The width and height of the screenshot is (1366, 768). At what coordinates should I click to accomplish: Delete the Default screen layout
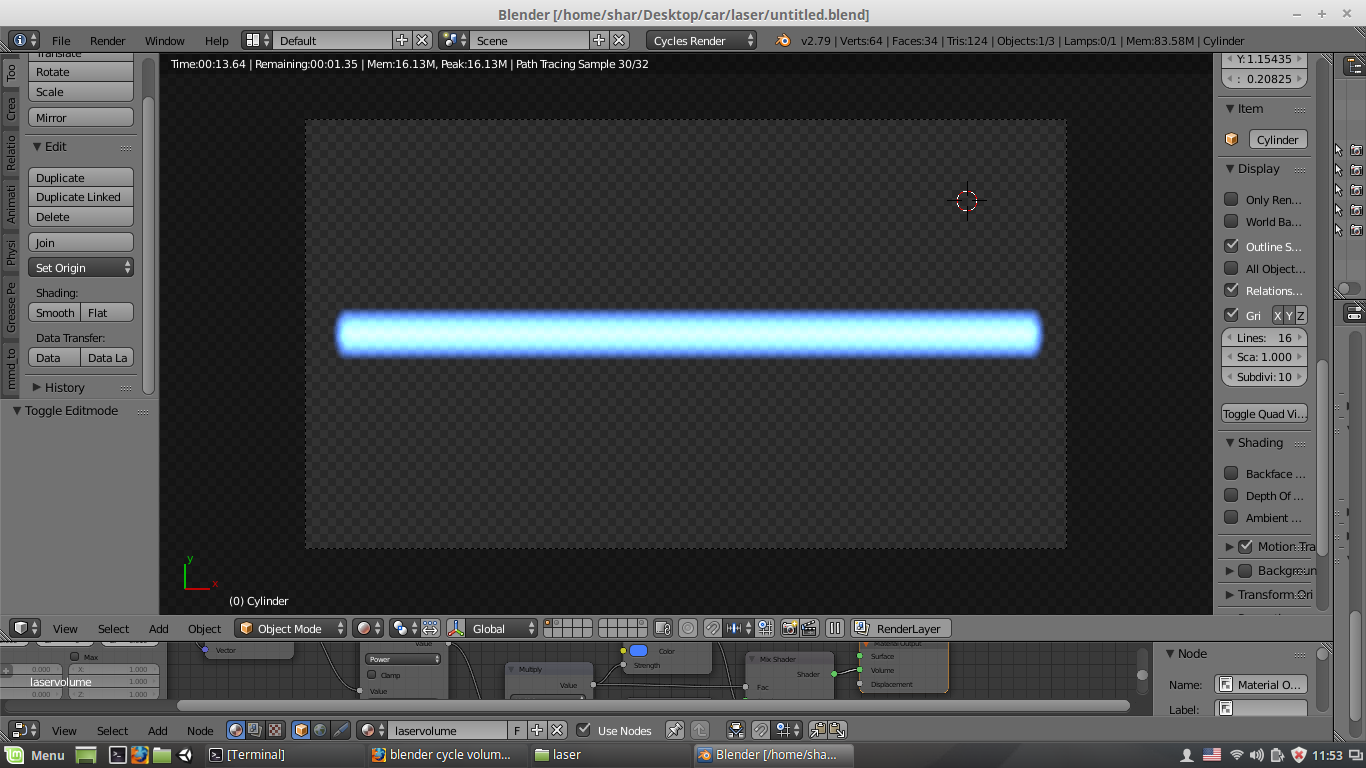point(422,40)
